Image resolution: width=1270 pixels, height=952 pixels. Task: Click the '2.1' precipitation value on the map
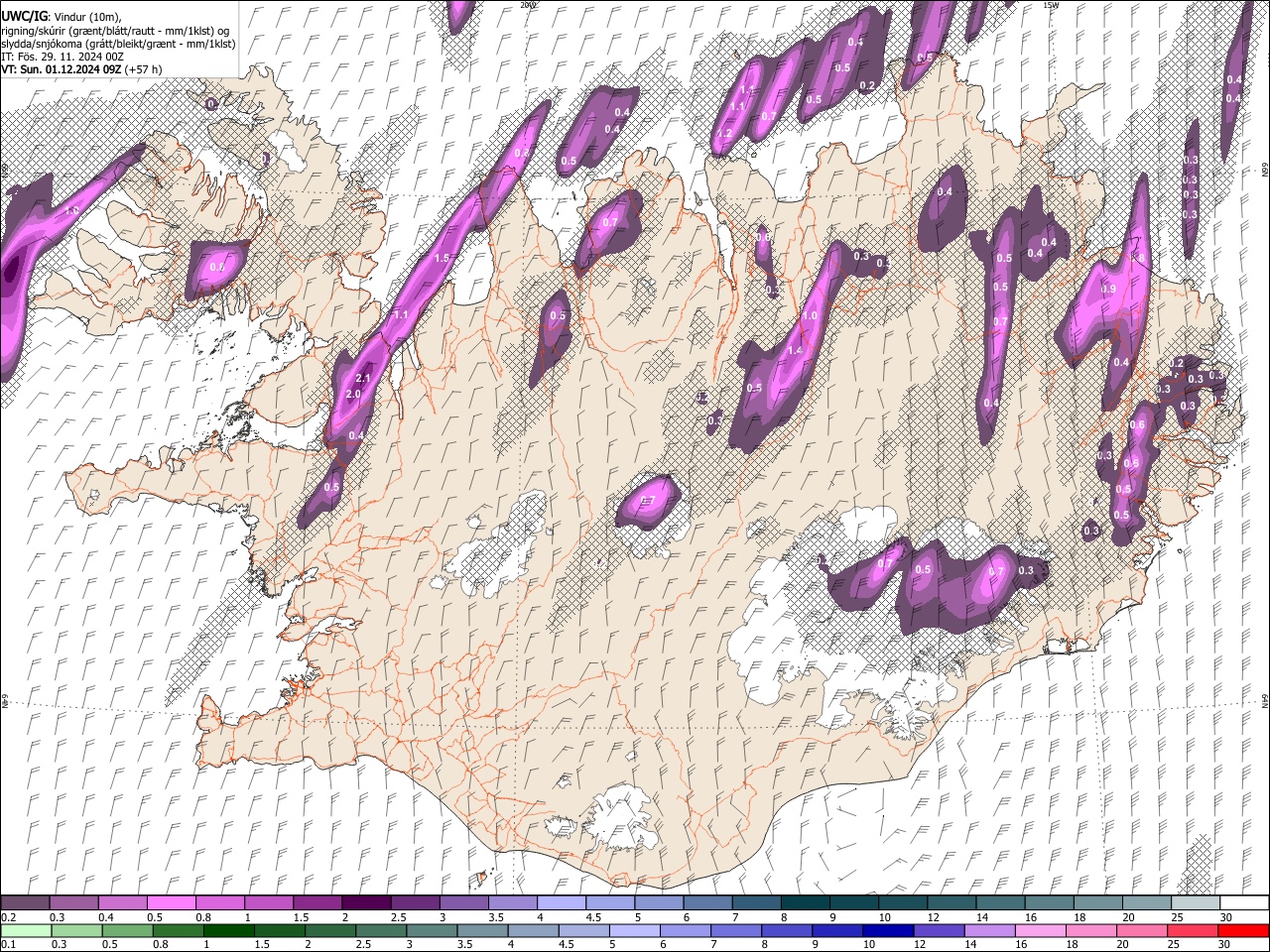(363, 378)
